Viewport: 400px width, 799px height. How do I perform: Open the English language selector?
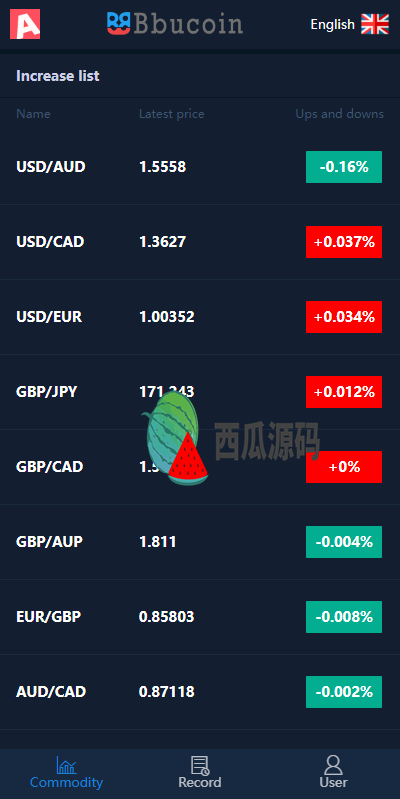332,24
